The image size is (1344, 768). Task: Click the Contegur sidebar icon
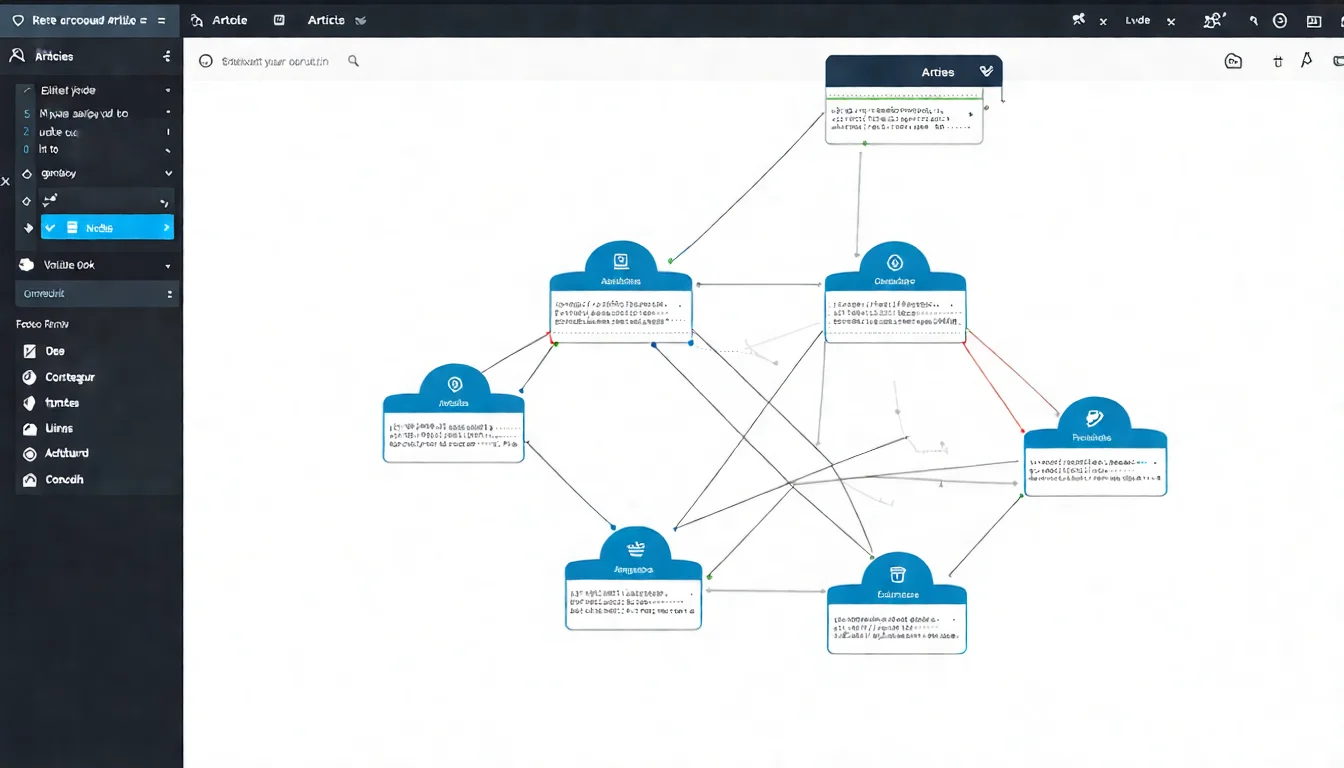28,377
